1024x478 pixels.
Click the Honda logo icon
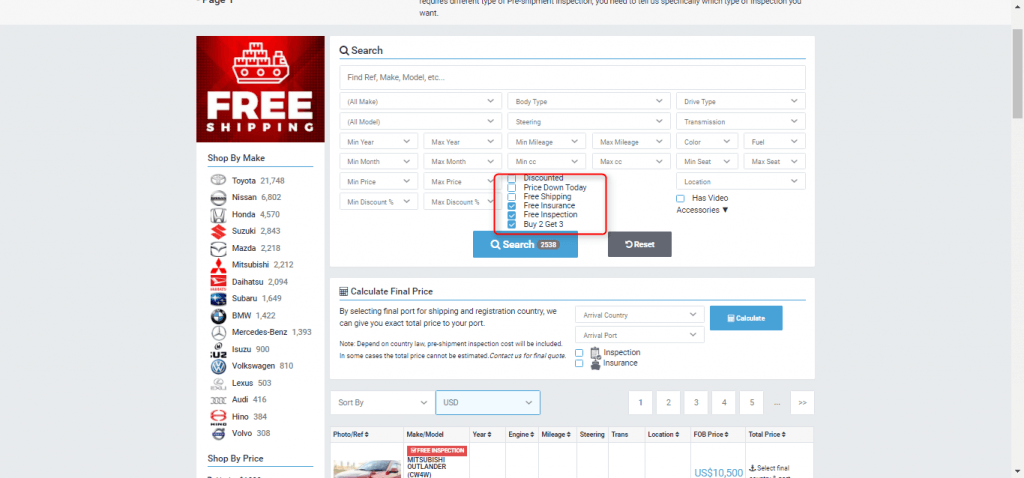click(217, 214)
